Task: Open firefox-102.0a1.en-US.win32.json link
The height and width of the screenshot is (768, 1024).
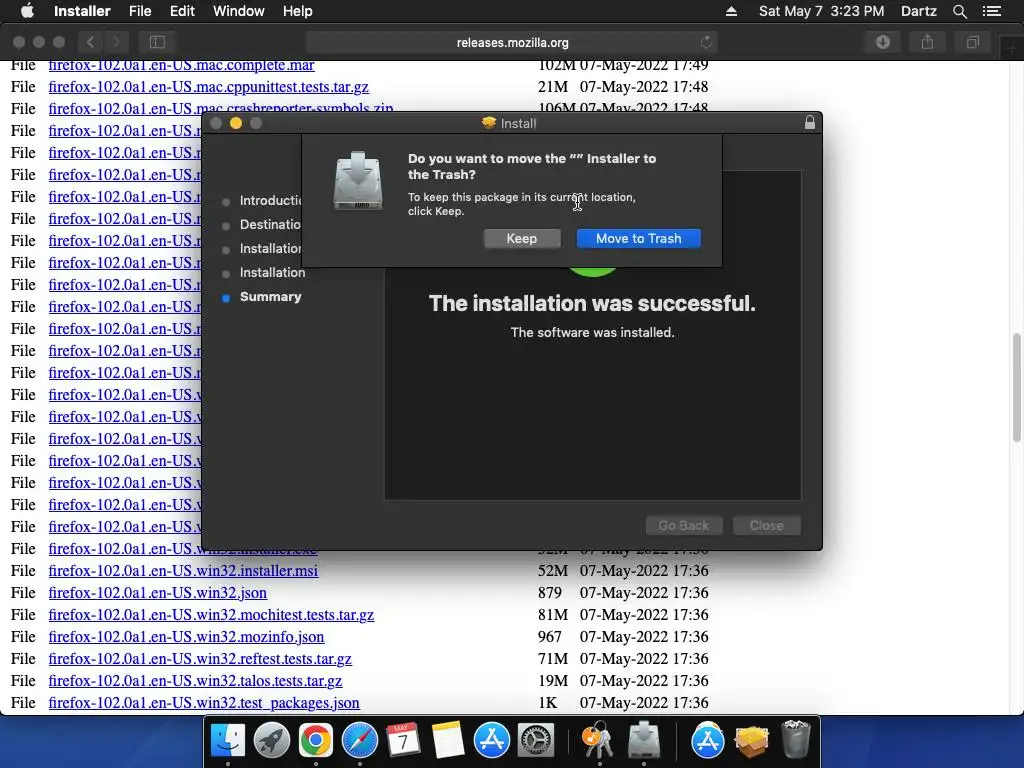Action: pos(157,592)
